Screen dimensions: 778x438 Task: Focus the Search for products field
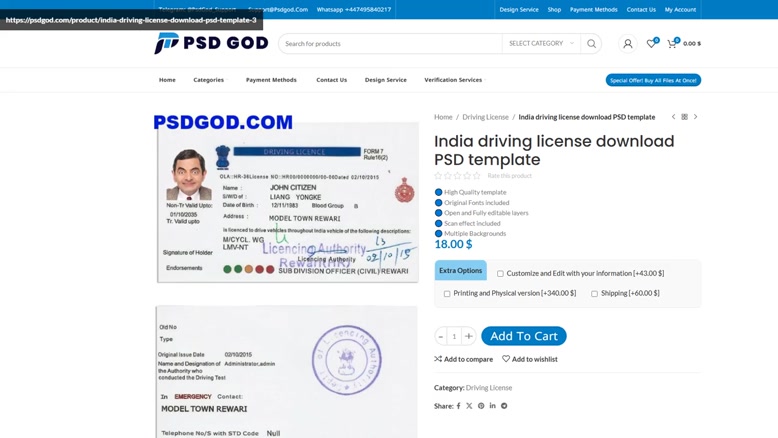tap(390, 44)
